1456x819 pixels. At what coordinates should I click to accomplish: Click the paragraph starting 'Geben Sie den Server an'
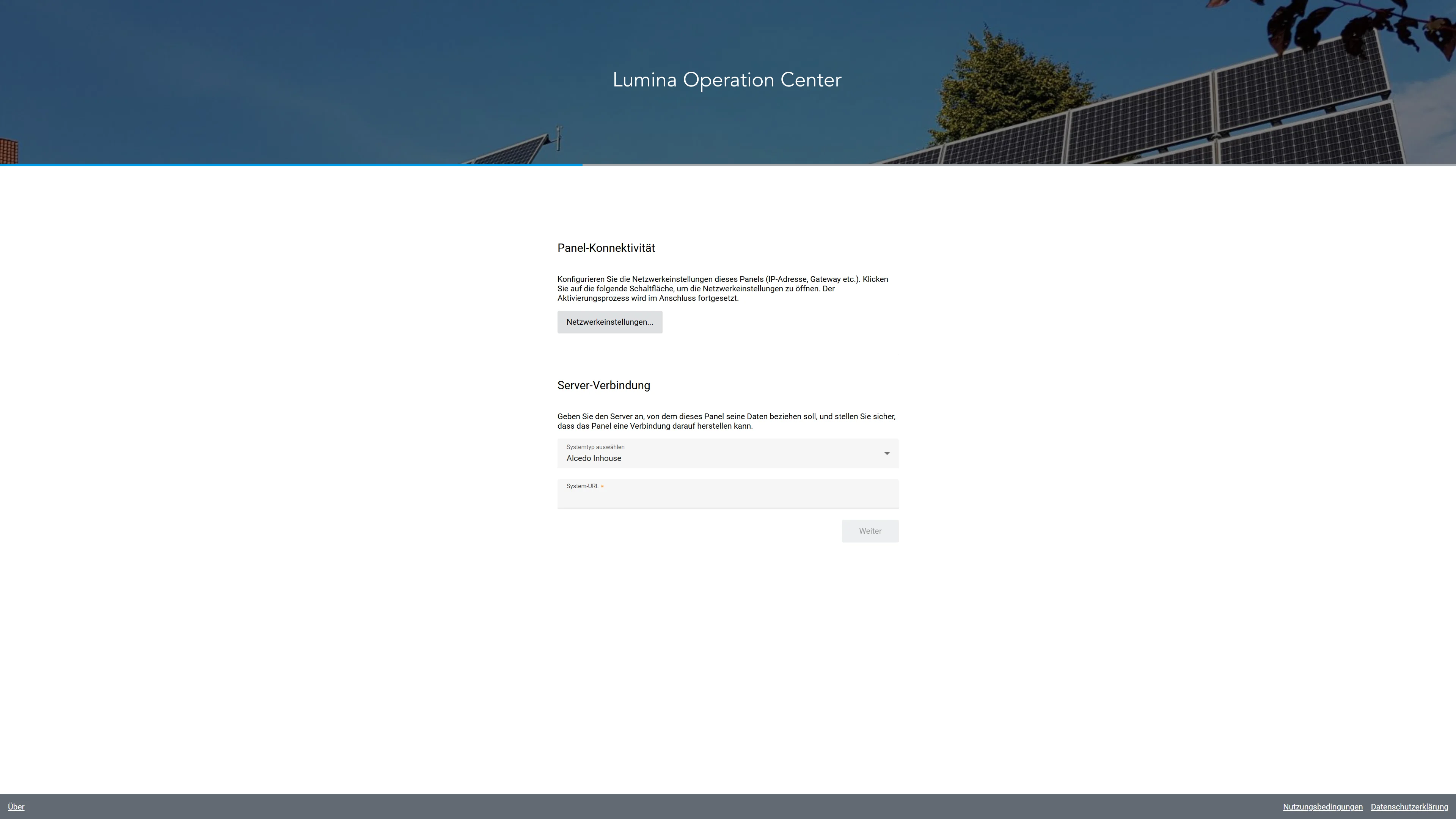726,421
